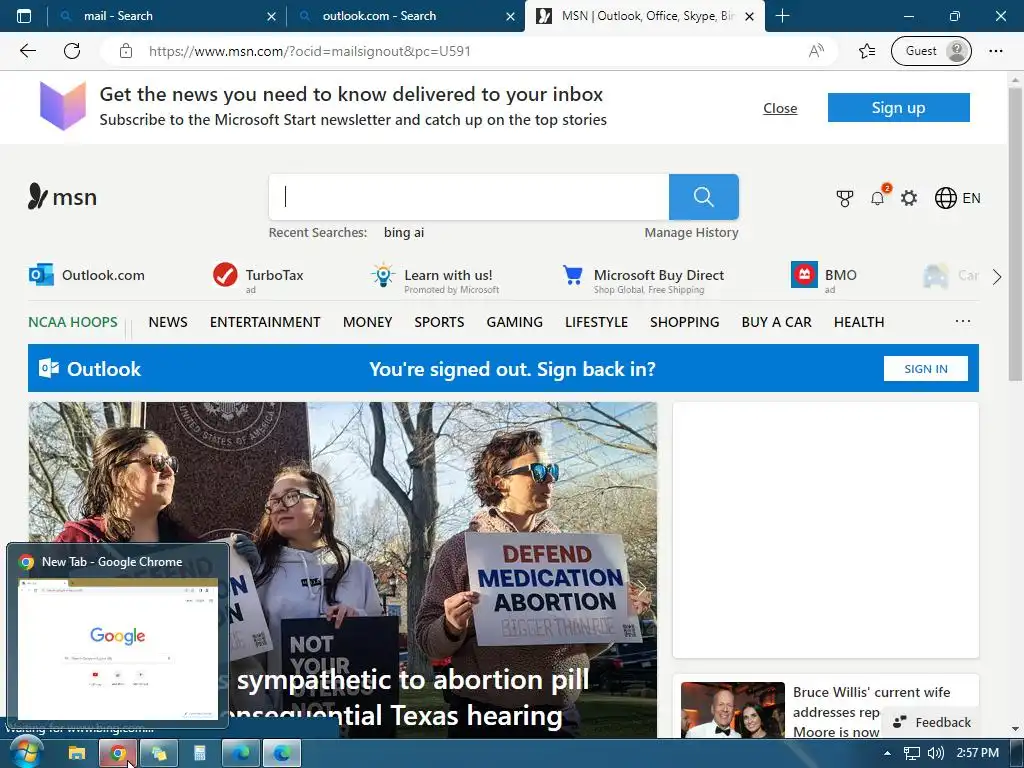Open network tray icon

point(912,754)
